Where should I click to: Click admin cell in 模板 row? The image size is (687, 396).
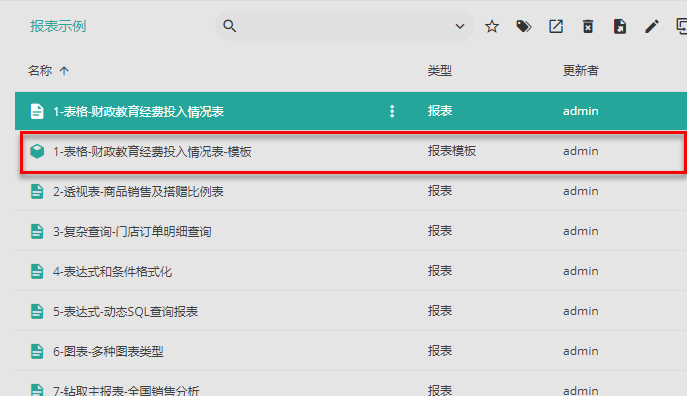tap(581, 151)
